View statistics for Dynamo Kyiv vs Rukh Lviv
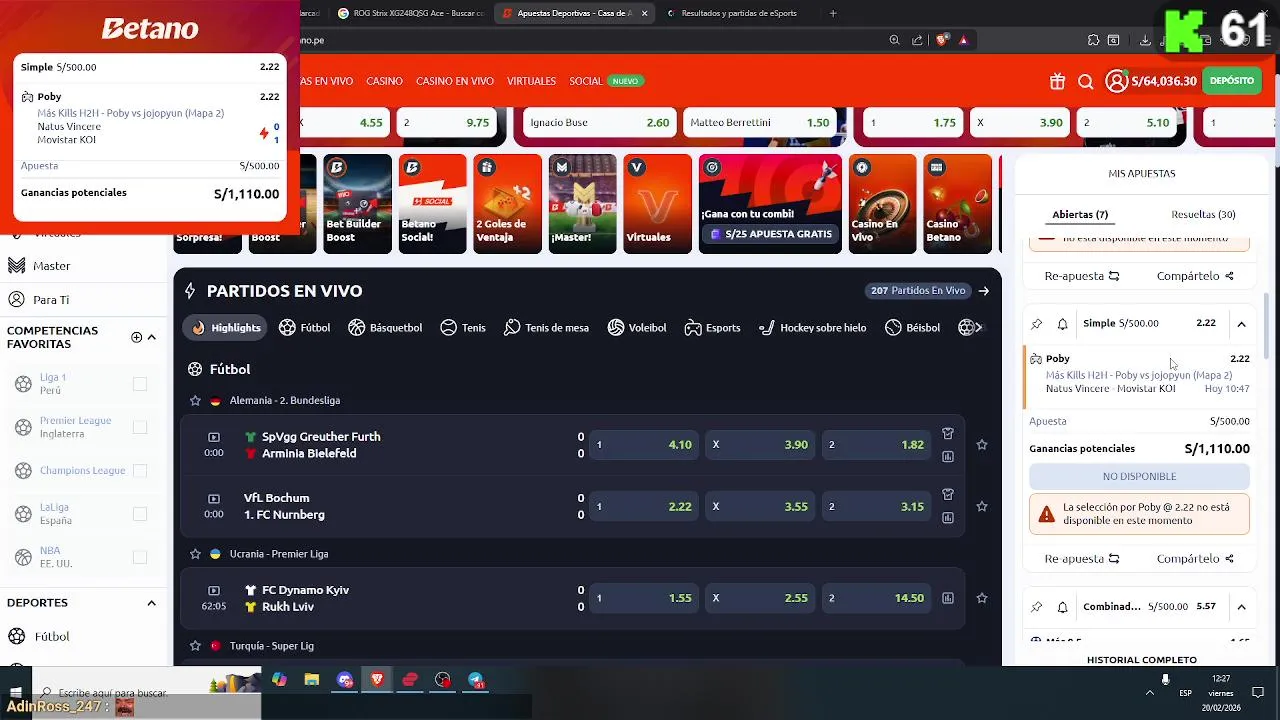 click(948, 598)
